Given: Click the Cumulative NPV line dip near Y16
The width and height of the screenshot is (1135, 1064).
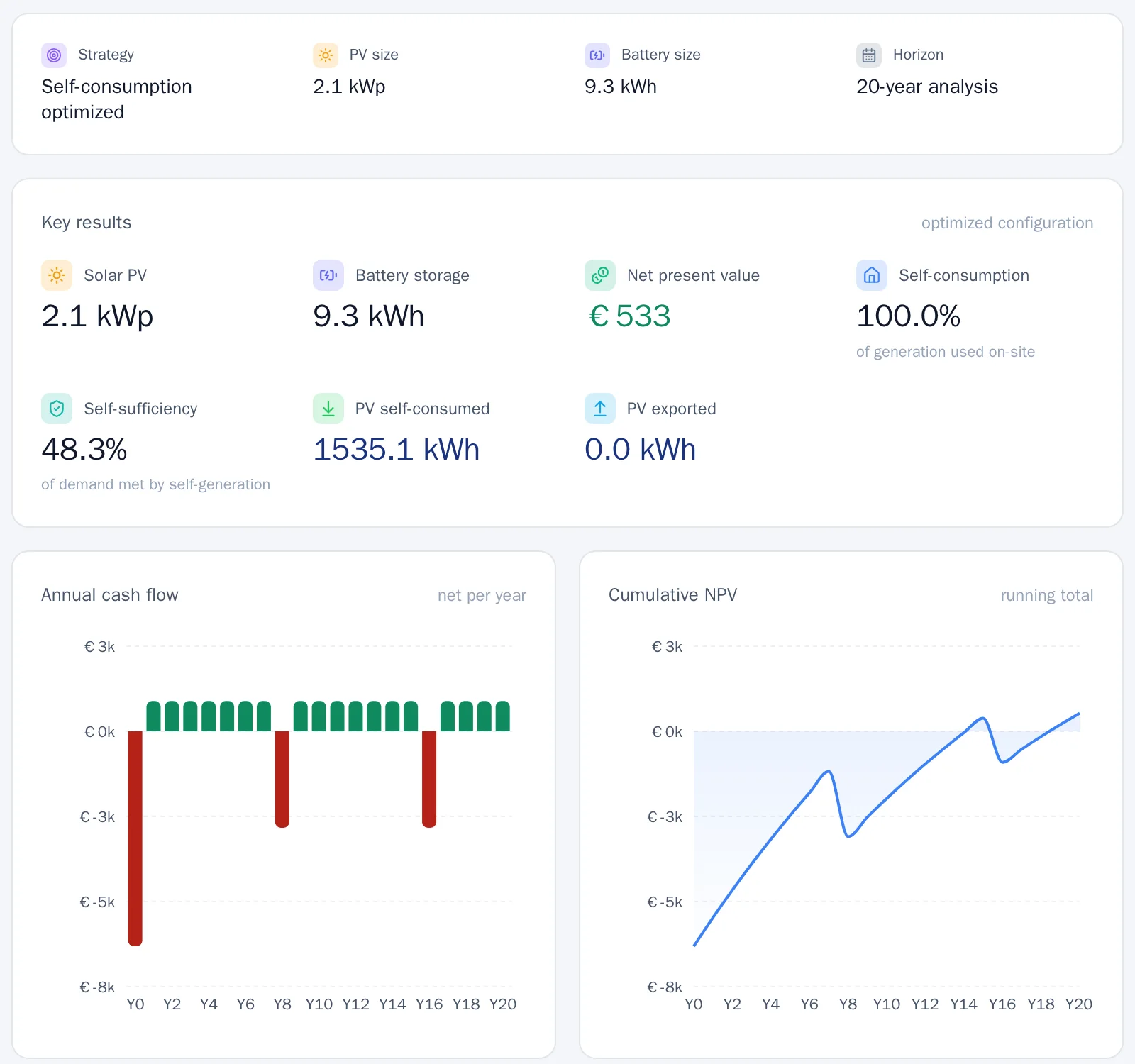Looking at the screenshot, I should pos(1002,762).
